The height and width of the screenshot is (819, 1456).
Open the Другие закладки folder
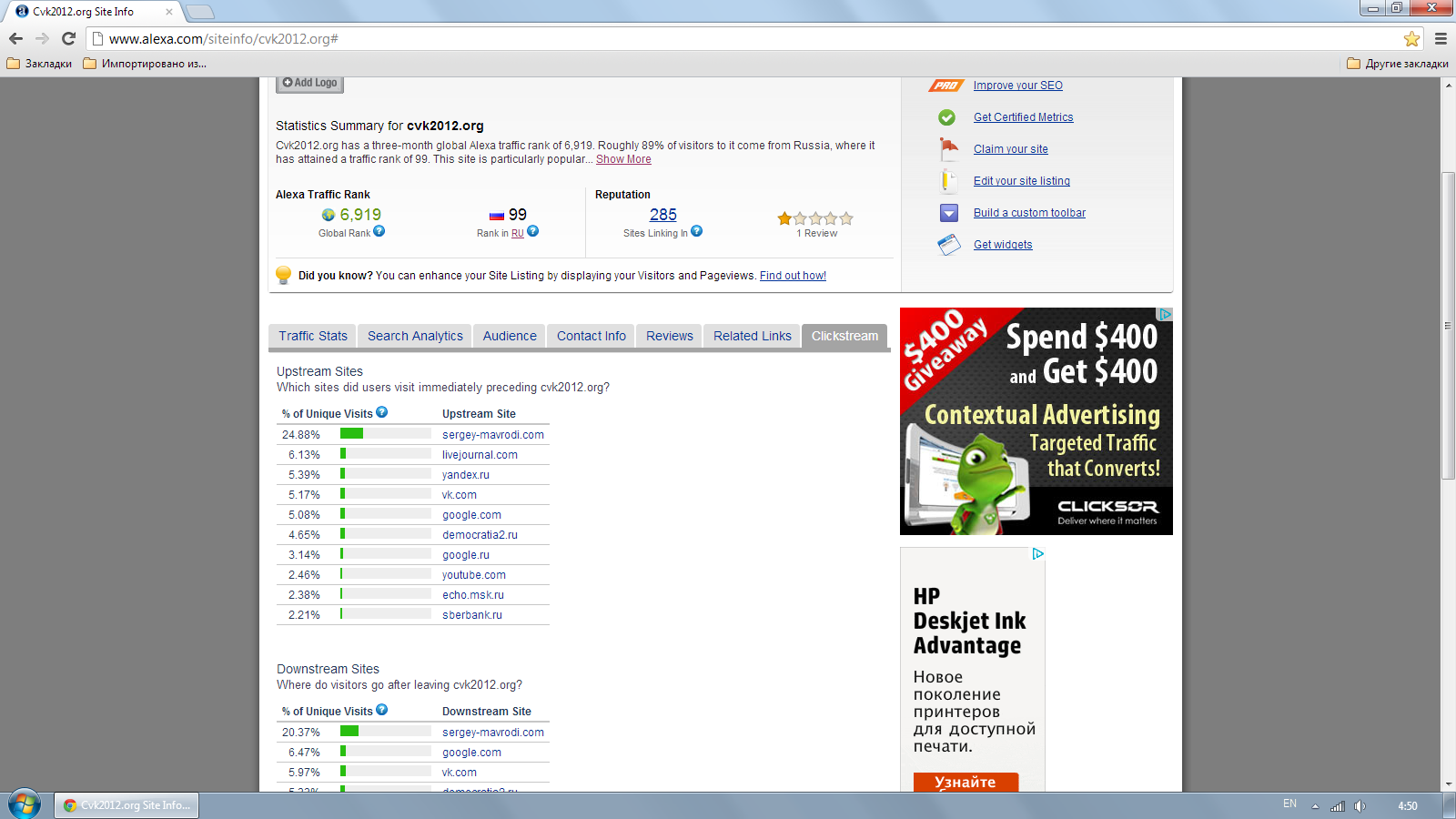tap(1398, 64)
